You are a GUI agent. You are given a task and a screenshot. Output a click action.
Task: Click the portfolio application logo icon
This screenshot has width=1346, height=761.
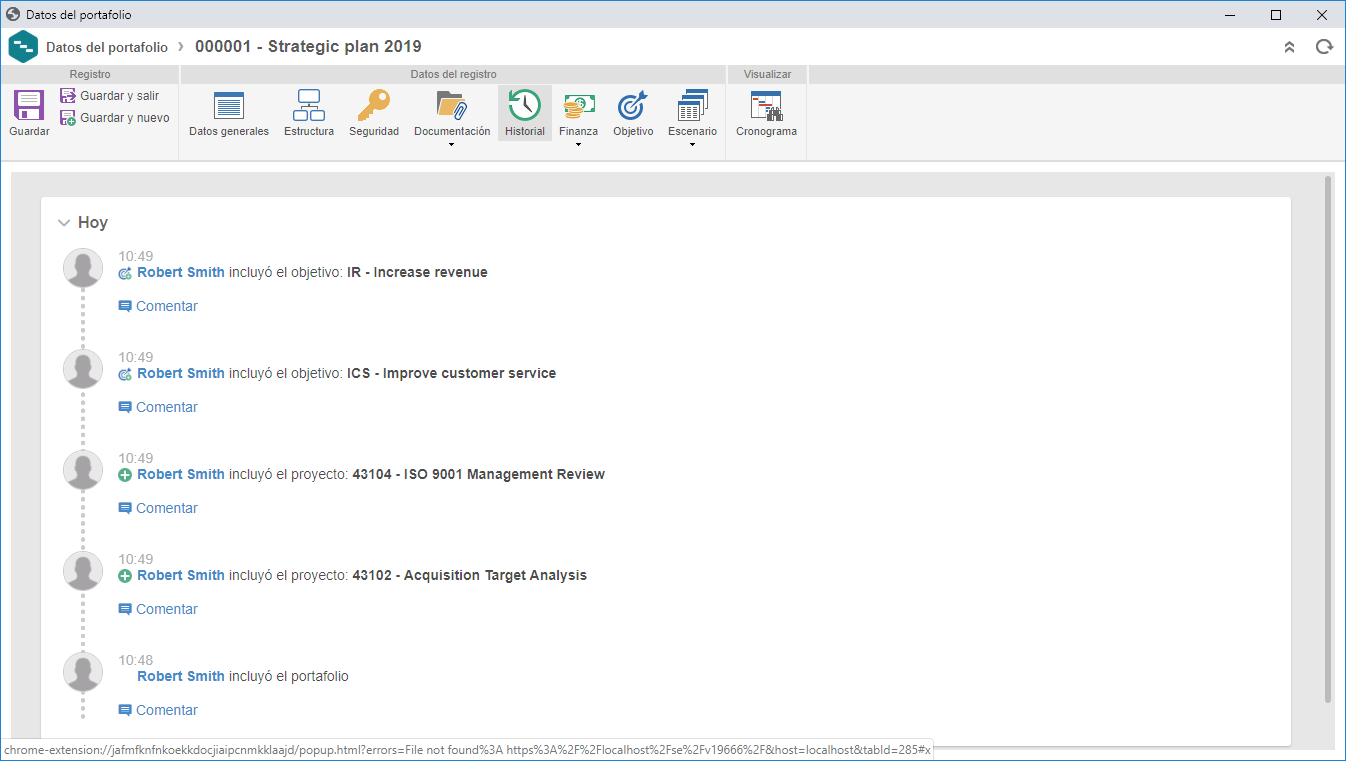[x=23, y=46]
